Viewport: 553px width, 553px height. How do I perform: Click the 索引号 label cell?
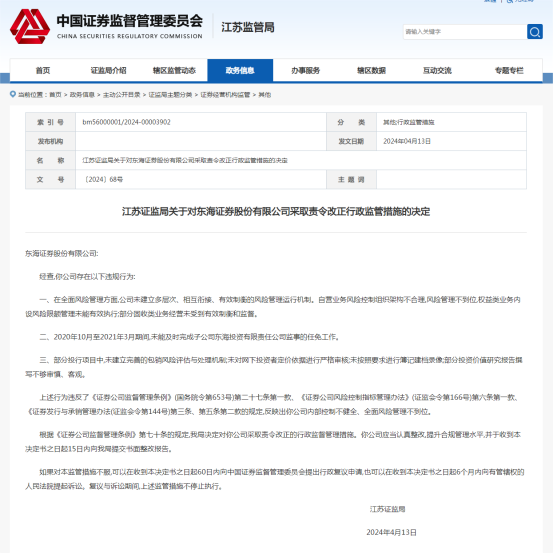[x=50, y=122]
